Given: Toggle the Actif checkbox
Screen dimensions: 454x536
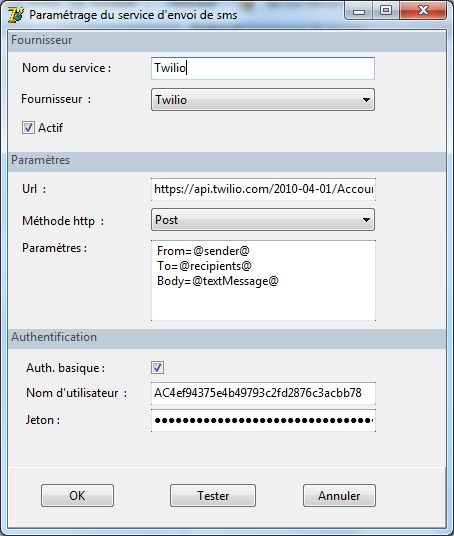Looking at the screenshot, I should (x=28, y=128).
